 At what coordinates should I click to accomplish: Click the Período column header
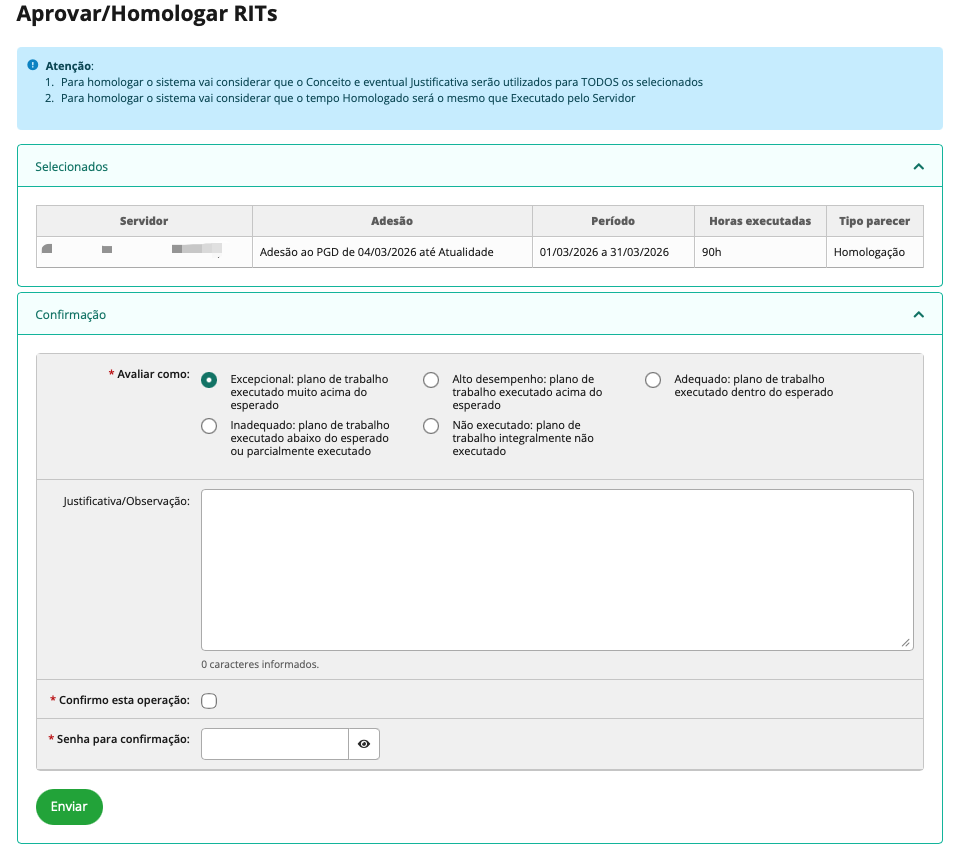613,221
